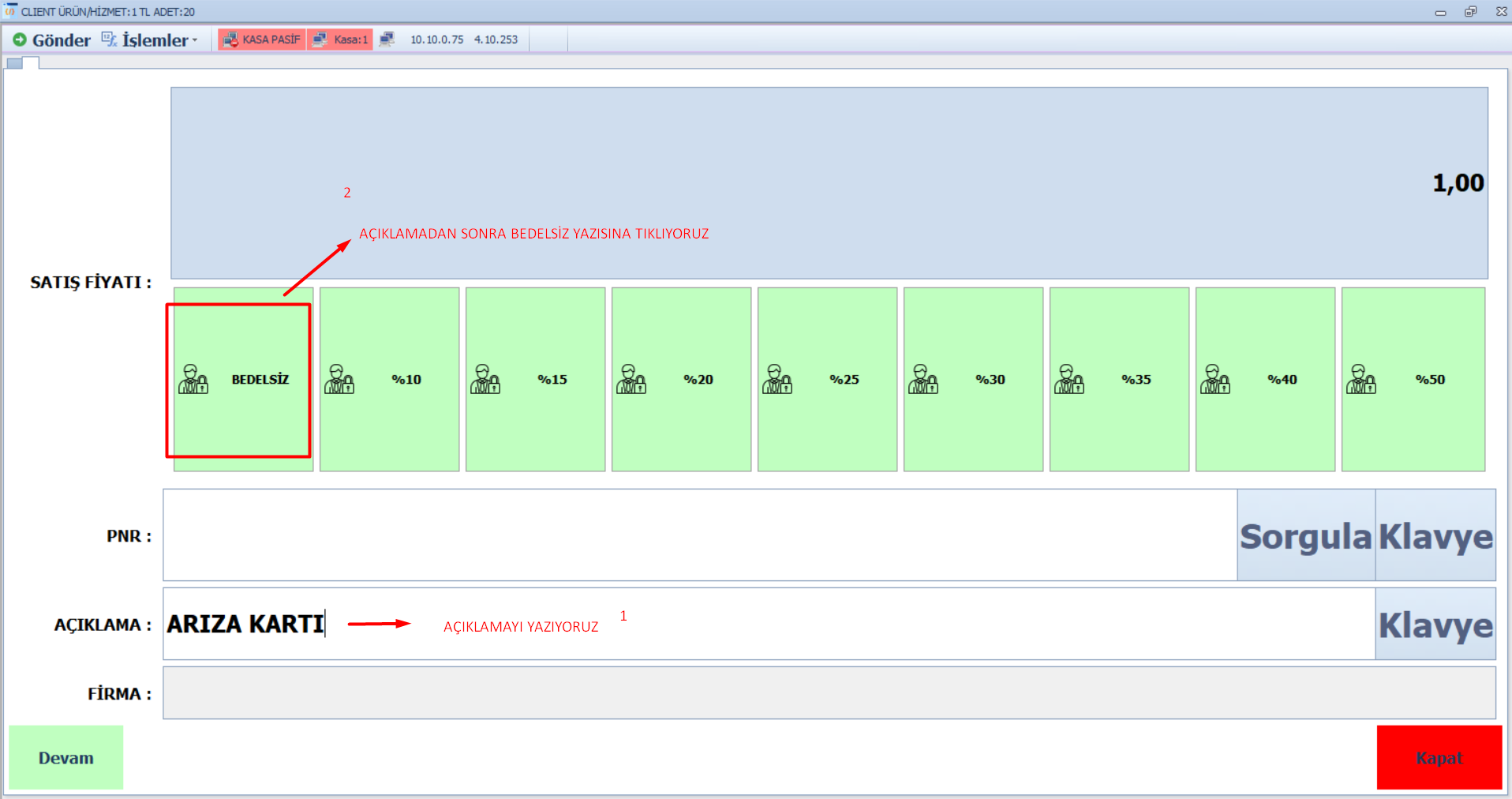Click the KASA PASİF status indicator
The height and width of the screenshot is (799, 1512).
pyautogui.click(x=262, y=39)
